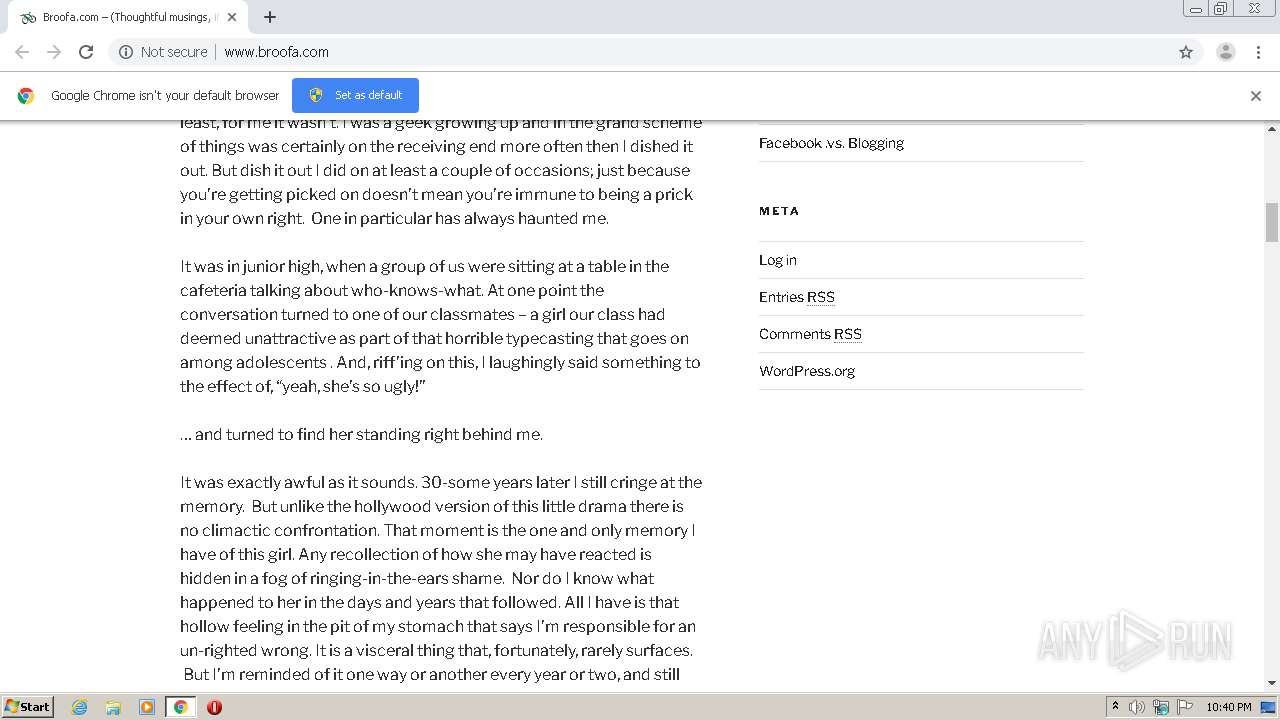Select the Broofa.com browser tab
The image size is (1280, 720).
[x=128, y=17]
